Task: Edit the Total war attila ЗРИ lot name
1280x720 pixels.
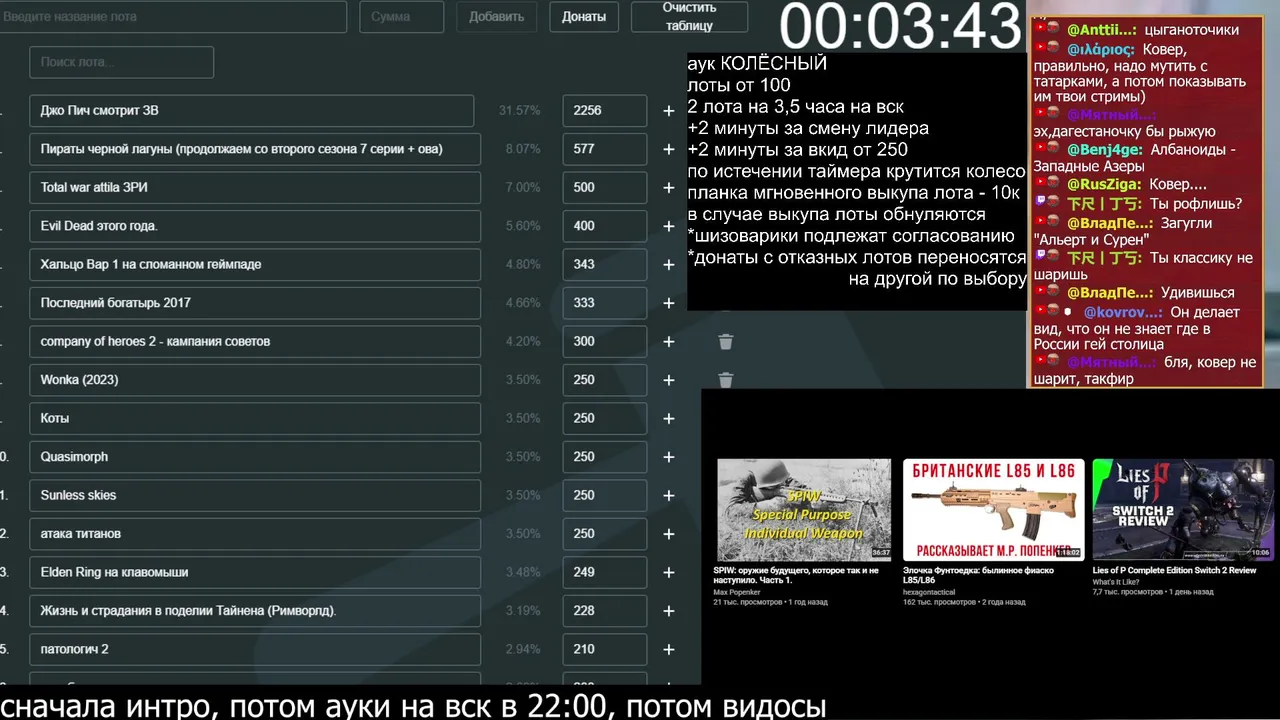Action: pos(254,188)
